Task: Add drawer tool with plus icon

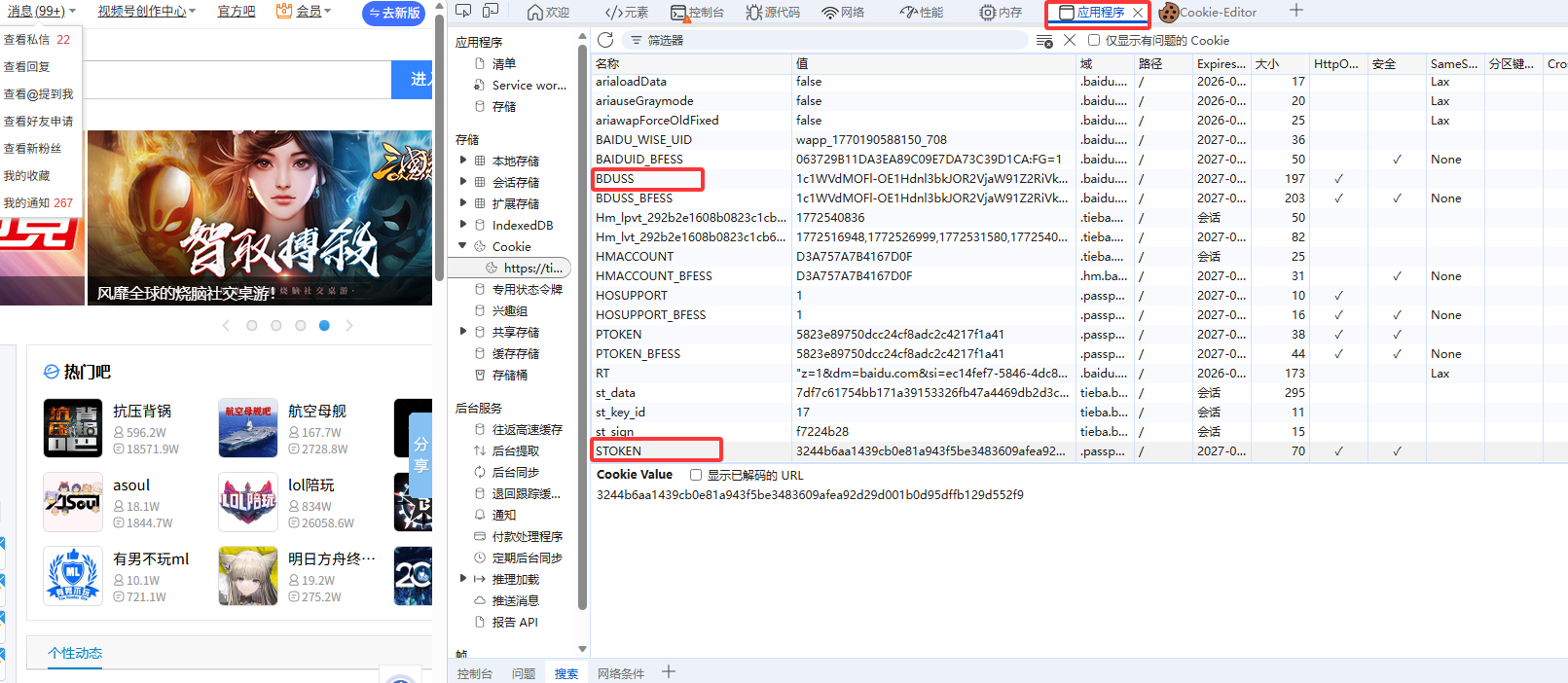Action: (x=669, y=672)
